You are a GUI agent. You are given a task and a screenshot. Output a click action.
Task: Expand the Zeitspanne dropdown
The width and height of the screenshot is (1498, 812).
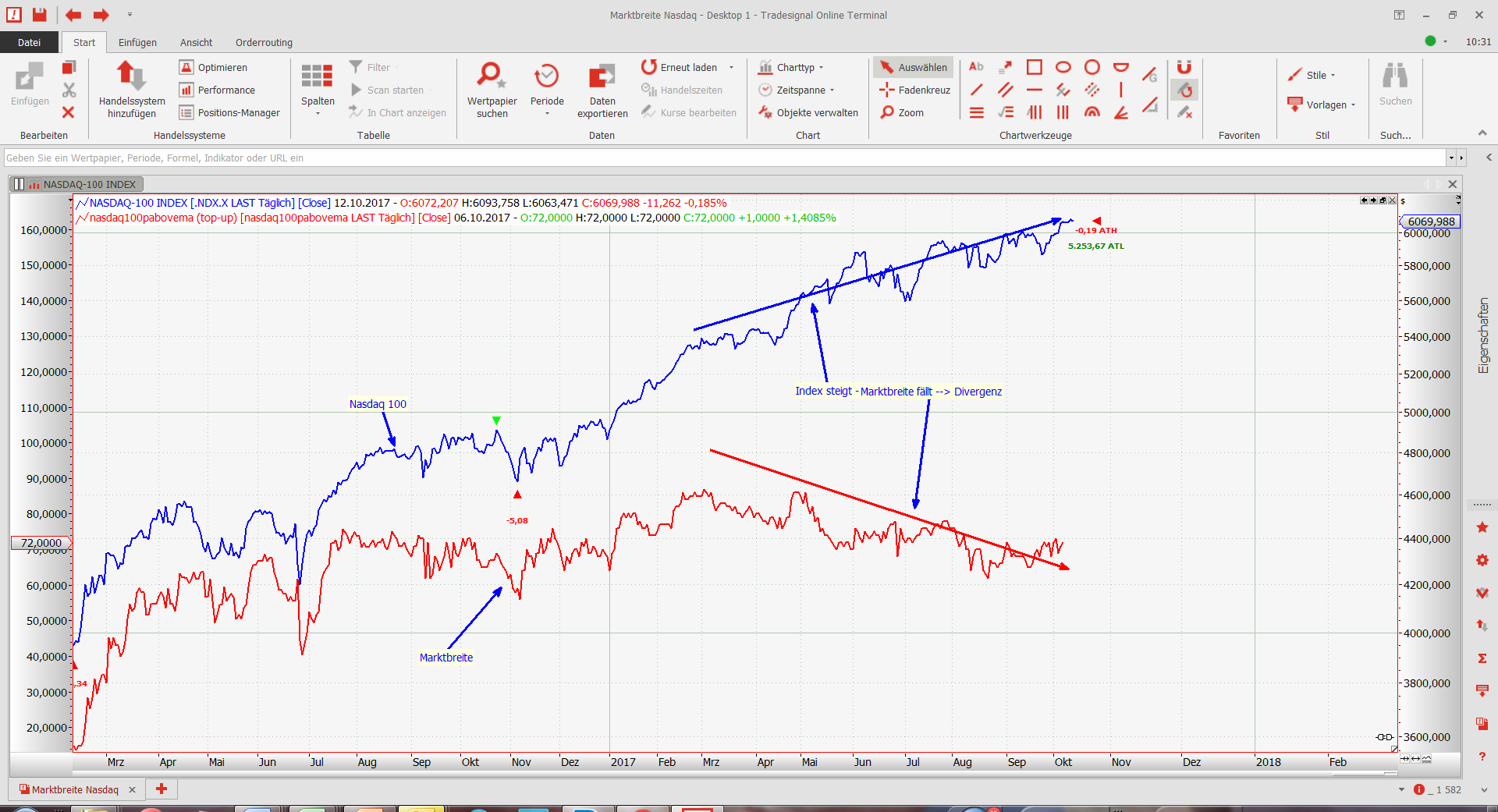click(797, 90)
